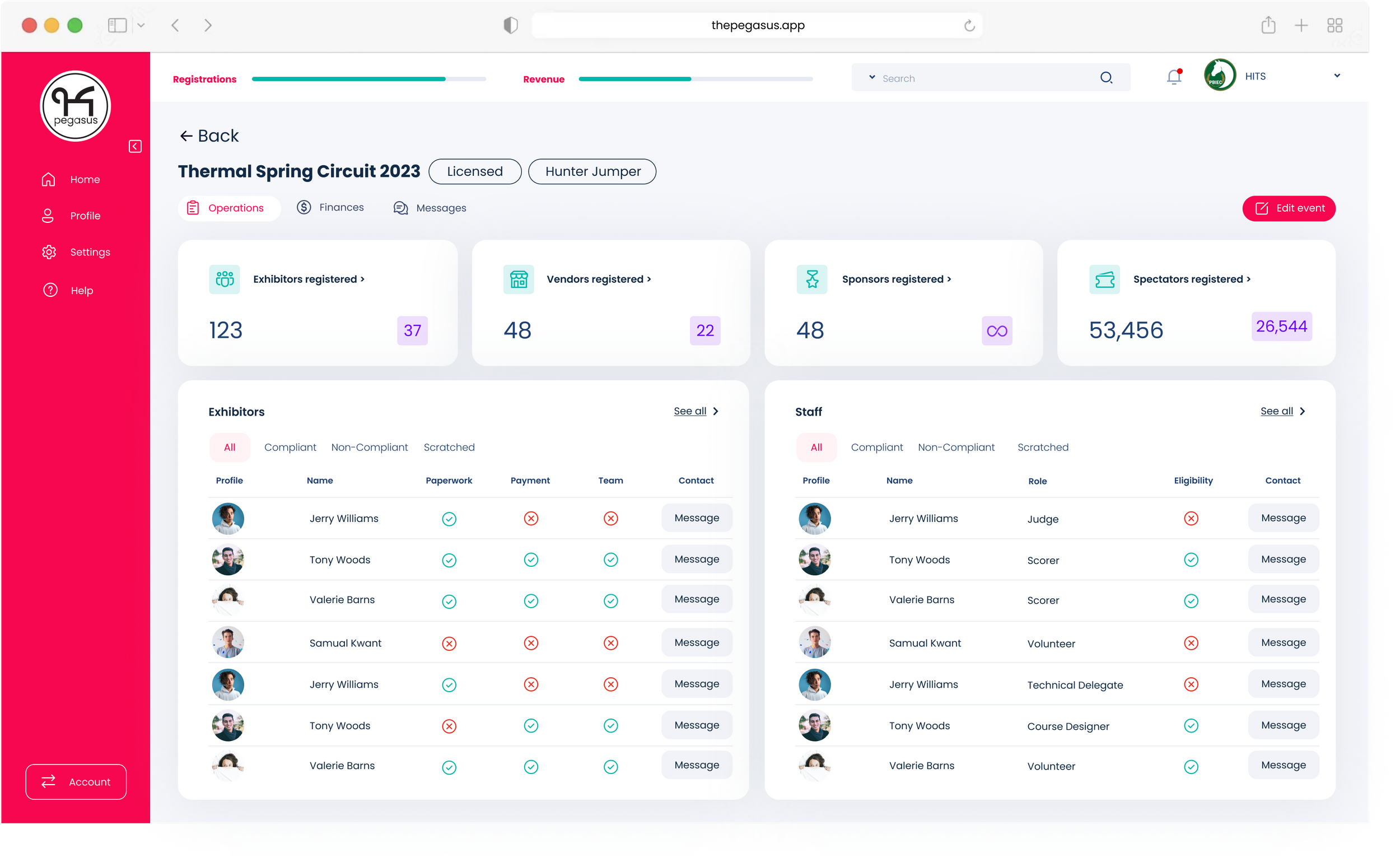Image resolution: width=1400 pixels, height=867 pixels.
Task: Select Non-Compliant filter under Exhibitors
Action: click(x=369, y=448)
